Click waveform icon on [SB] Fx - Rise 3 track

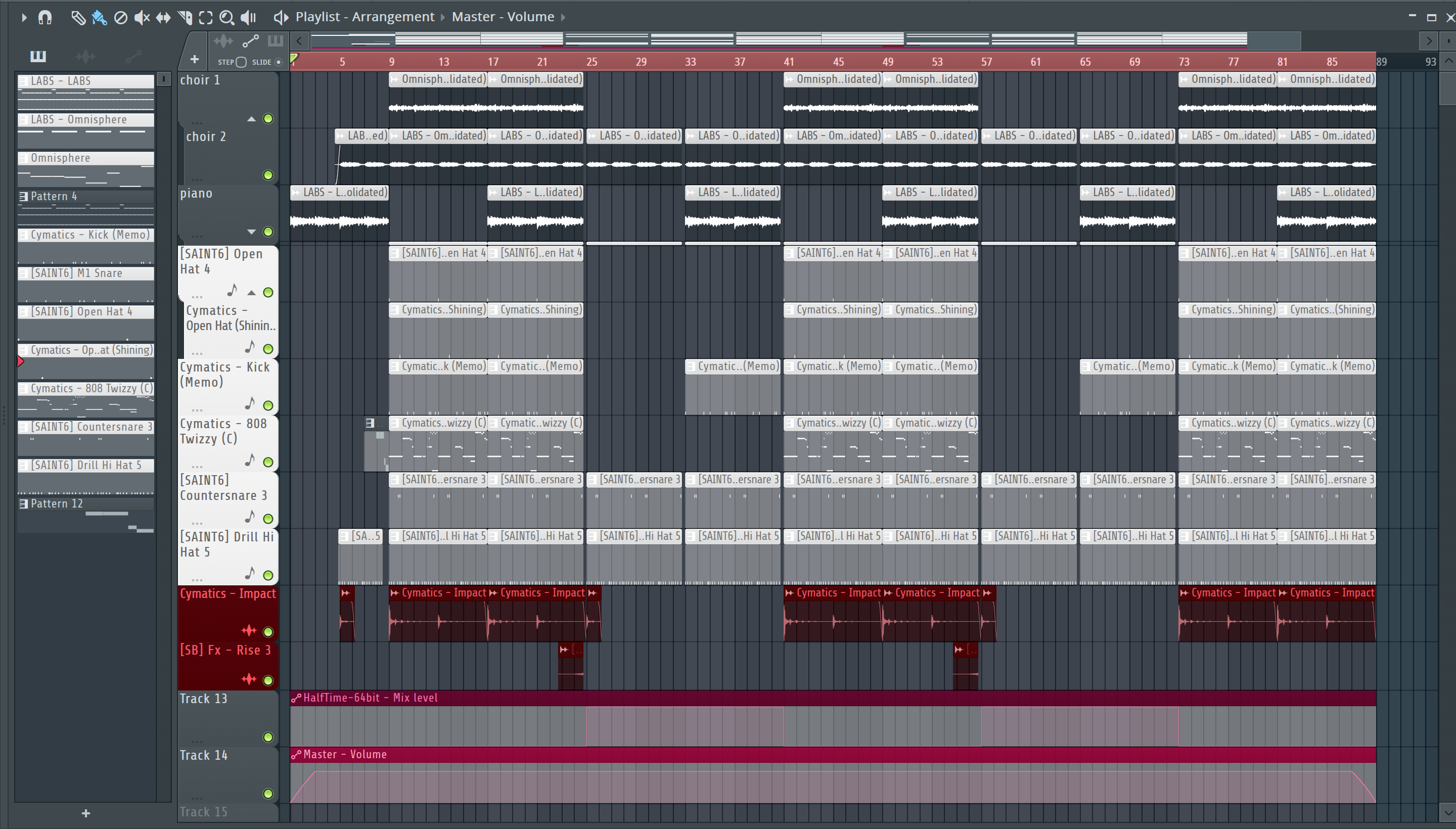click(x=249, y=679)
